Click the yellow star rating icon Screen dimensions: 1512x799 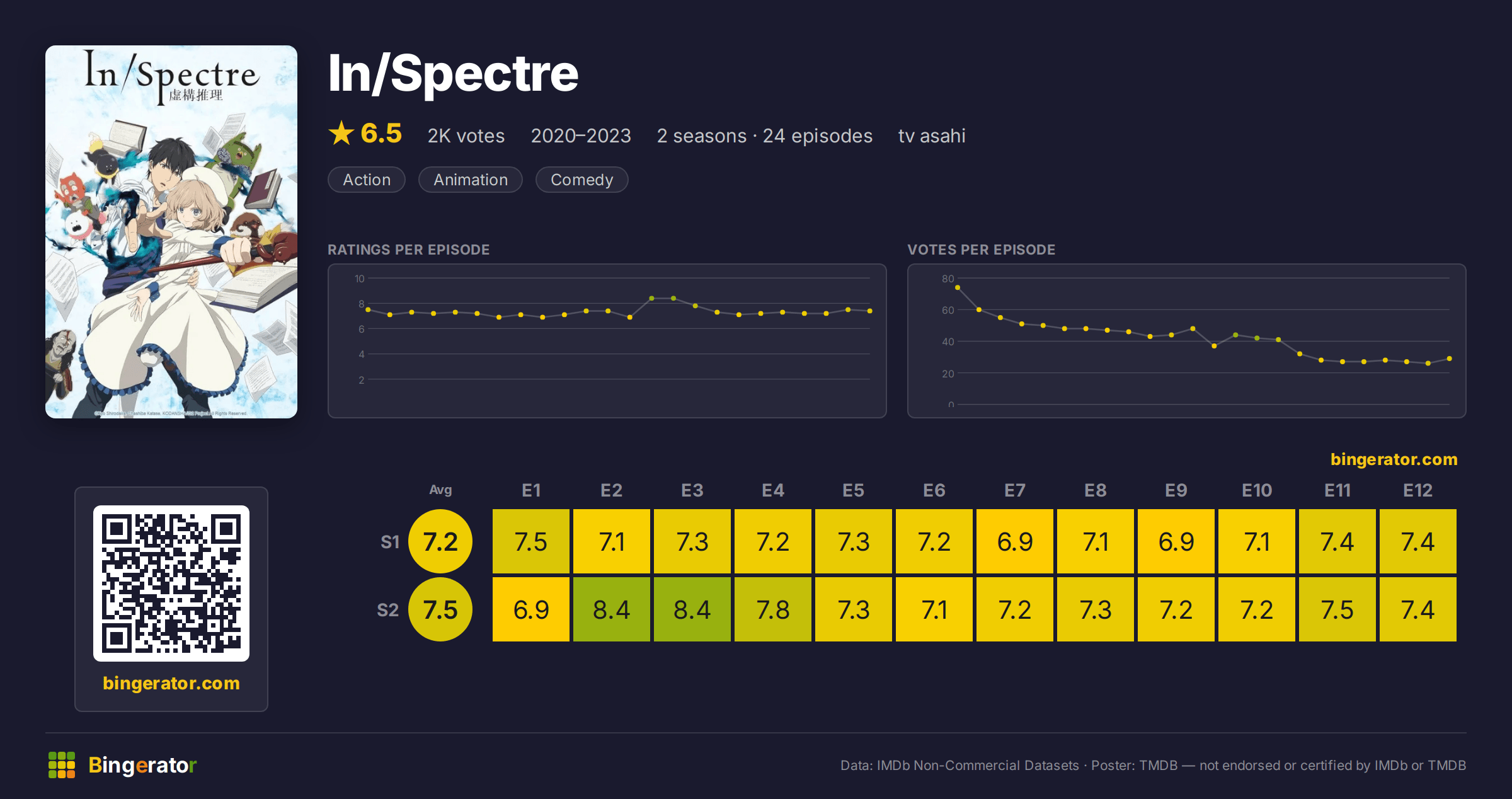[341, 133]
